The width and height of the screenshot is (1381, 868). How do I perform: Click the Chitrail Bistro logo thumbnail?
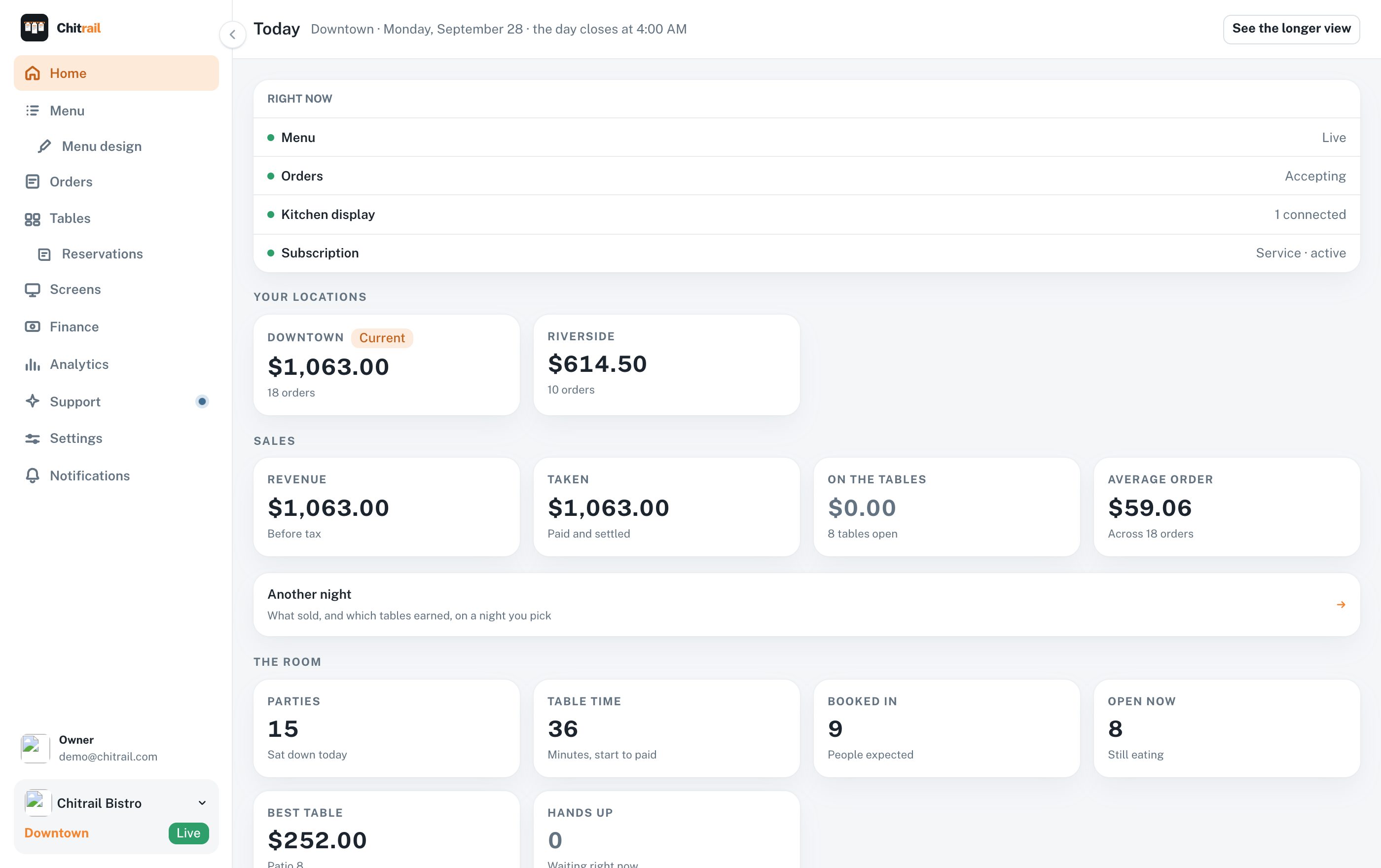tap(38, 802)
